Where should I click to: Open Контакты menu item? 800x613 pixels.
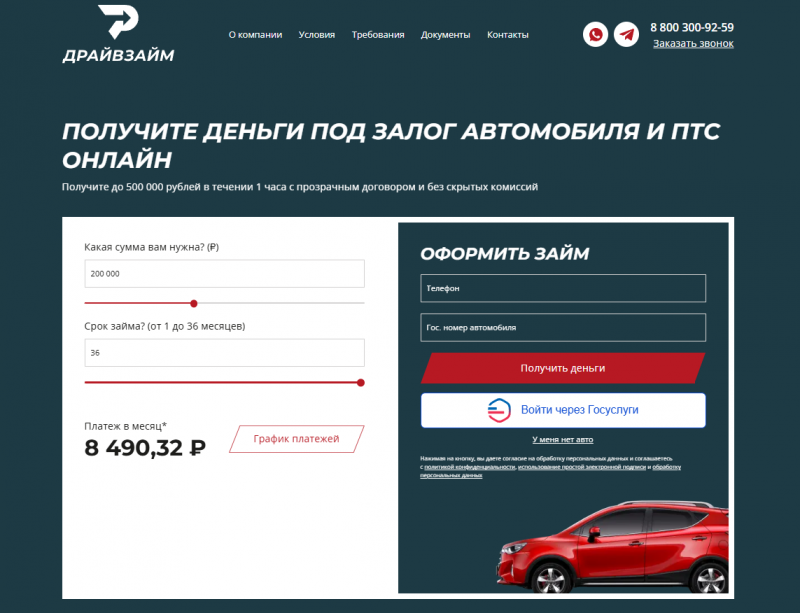pyautogui.click(x=508, y=35)
